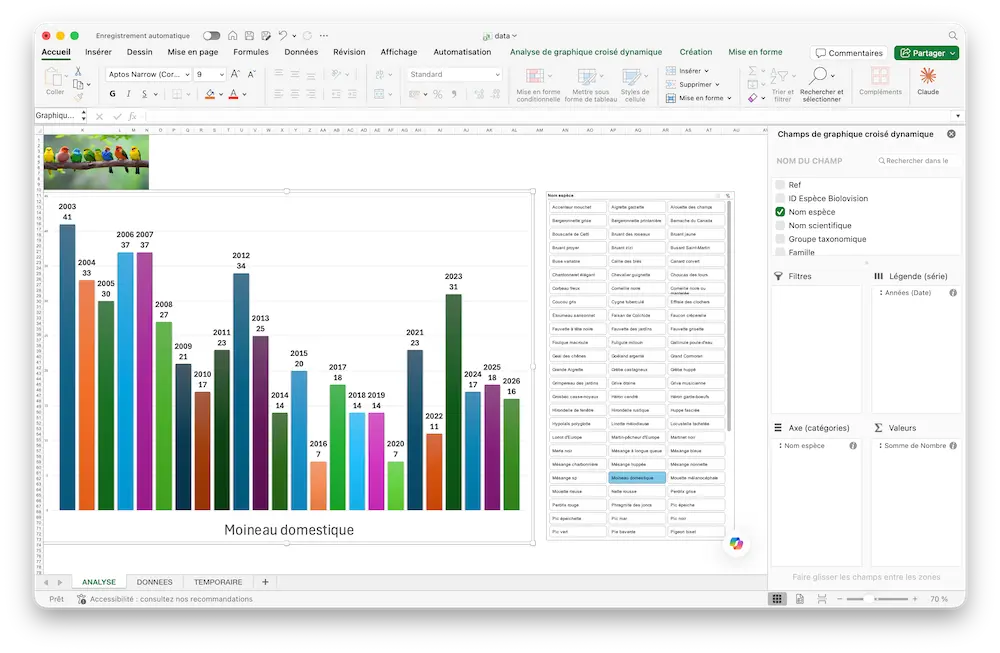Image resolution: width=1000 pixels, height=653 pixels.
Task: Click the red font color A swatch
Action: pyautogui.click(x=233, y=94)
